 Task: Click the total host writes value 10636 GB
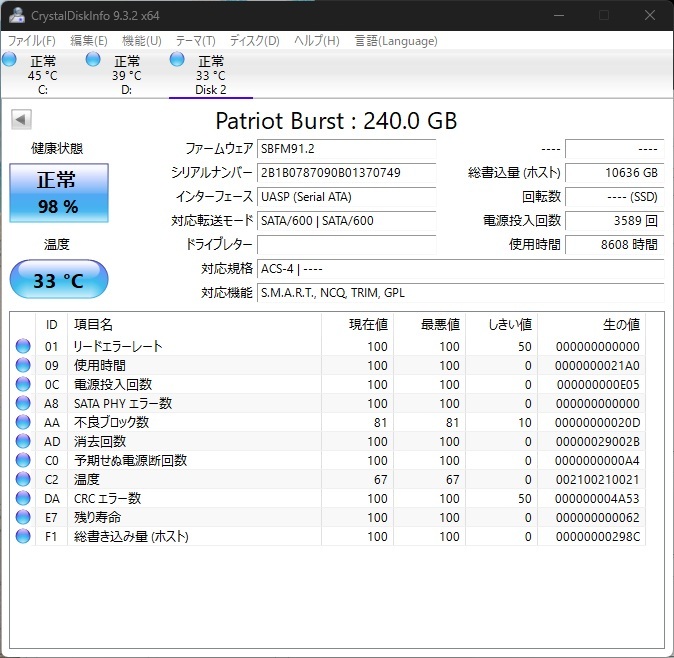[x=615, y=173]
